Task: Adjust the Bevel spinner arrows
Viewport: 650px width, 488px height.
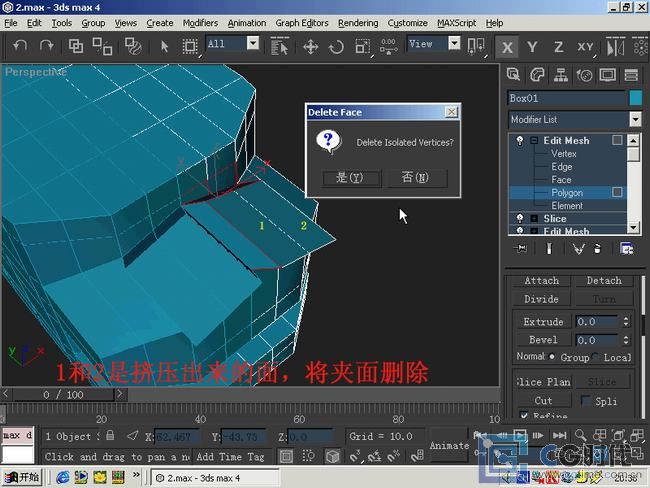Action: coord(626,340)
